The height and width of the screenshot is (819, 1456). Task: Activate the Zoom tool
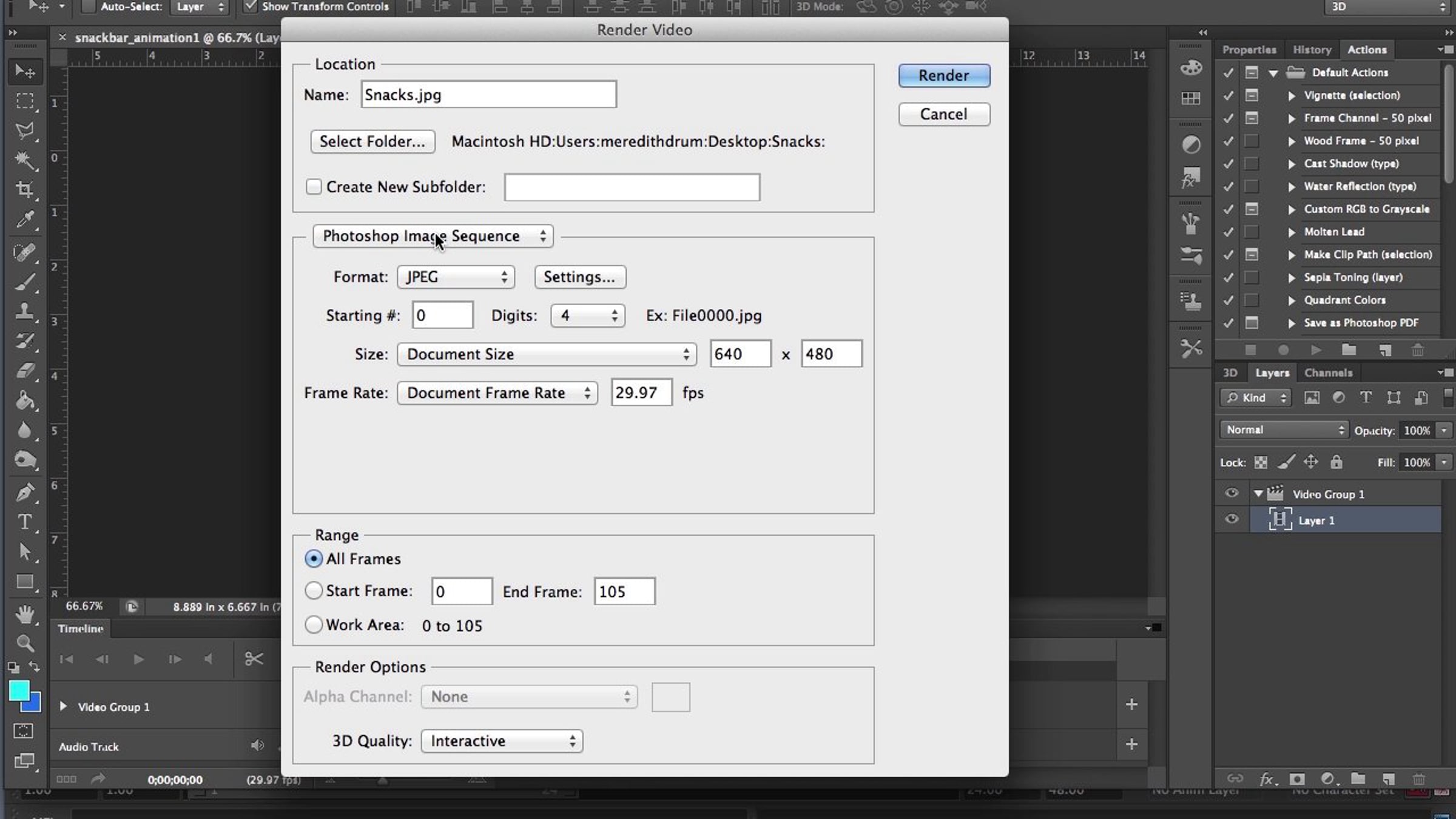(x=24, y=643)
